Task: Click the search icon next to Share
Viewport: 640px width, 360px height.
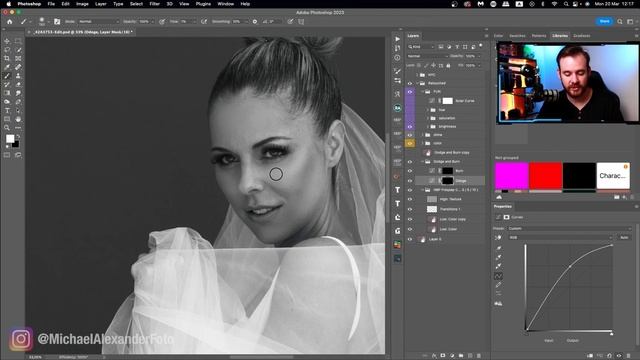Action: pos(620,22)
